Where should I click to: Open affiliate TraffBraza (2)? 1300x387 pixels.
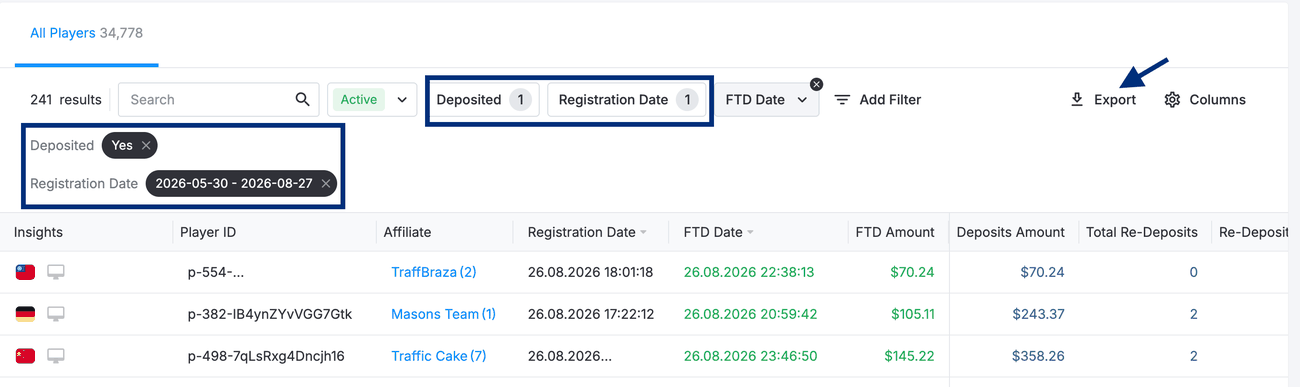coord(434,272)
